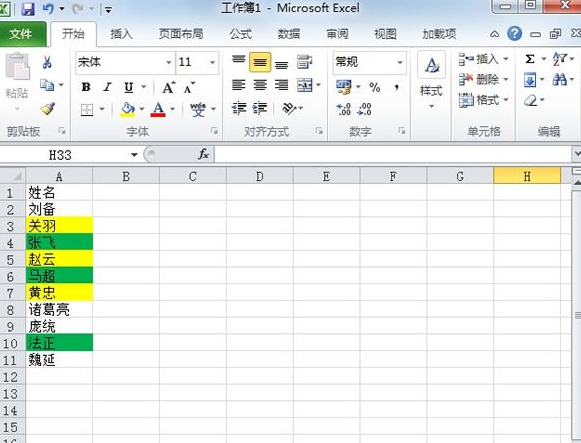This screenshot has width=581, height=443.
Task: Switch to the 公式 ribbon tab
Action: pyautogui.click(x=240, y=34)
